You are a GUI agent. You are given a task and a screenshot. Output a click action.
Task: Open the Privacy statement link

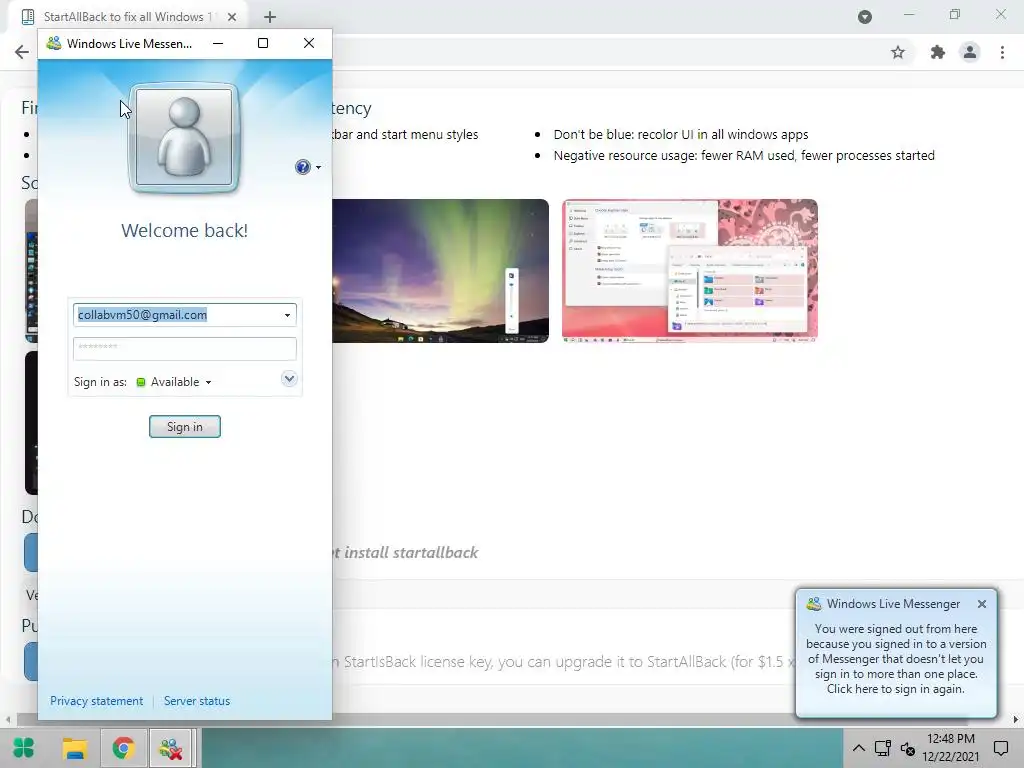coord(97,701)
